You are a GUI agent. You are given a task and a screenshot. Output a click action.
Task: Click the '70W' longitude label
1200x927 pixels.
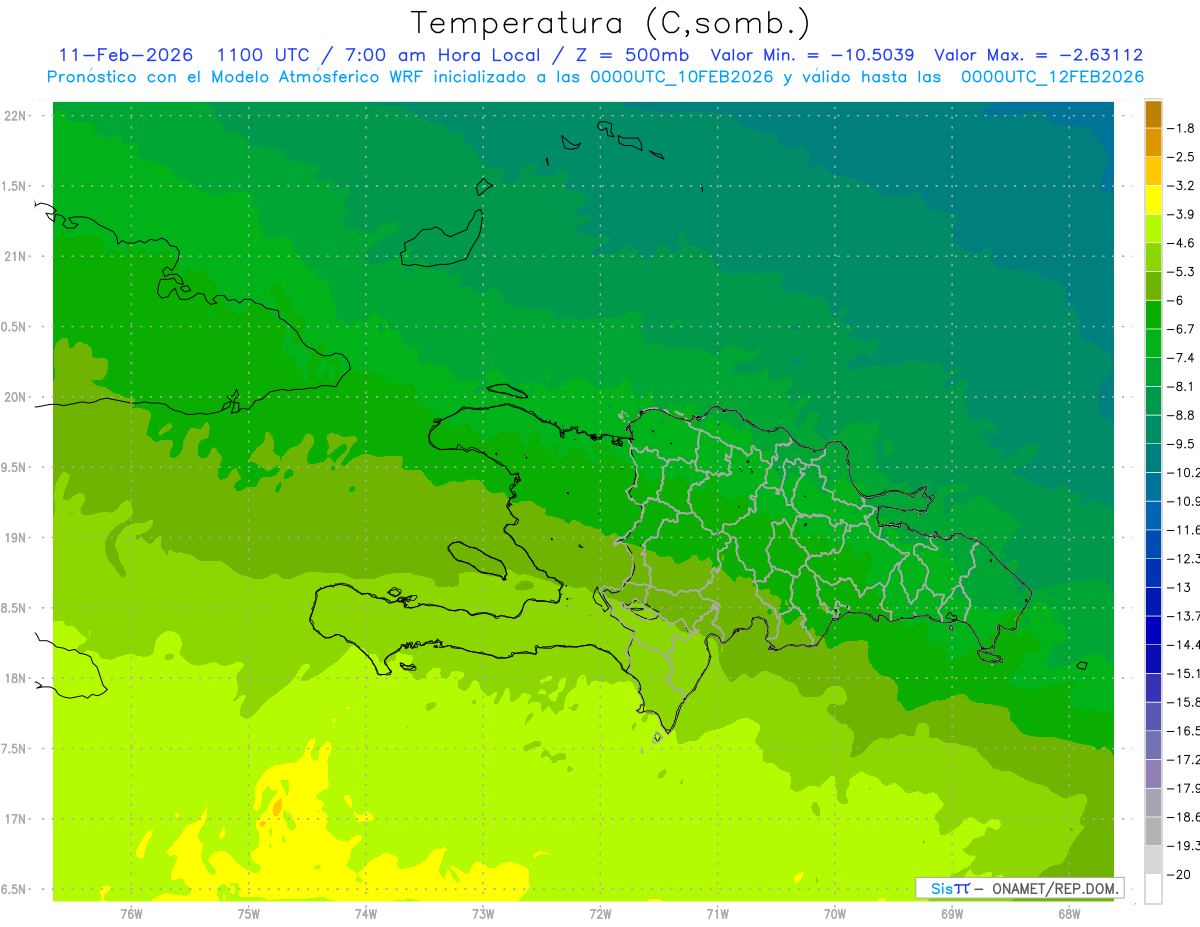pos(835,914)
